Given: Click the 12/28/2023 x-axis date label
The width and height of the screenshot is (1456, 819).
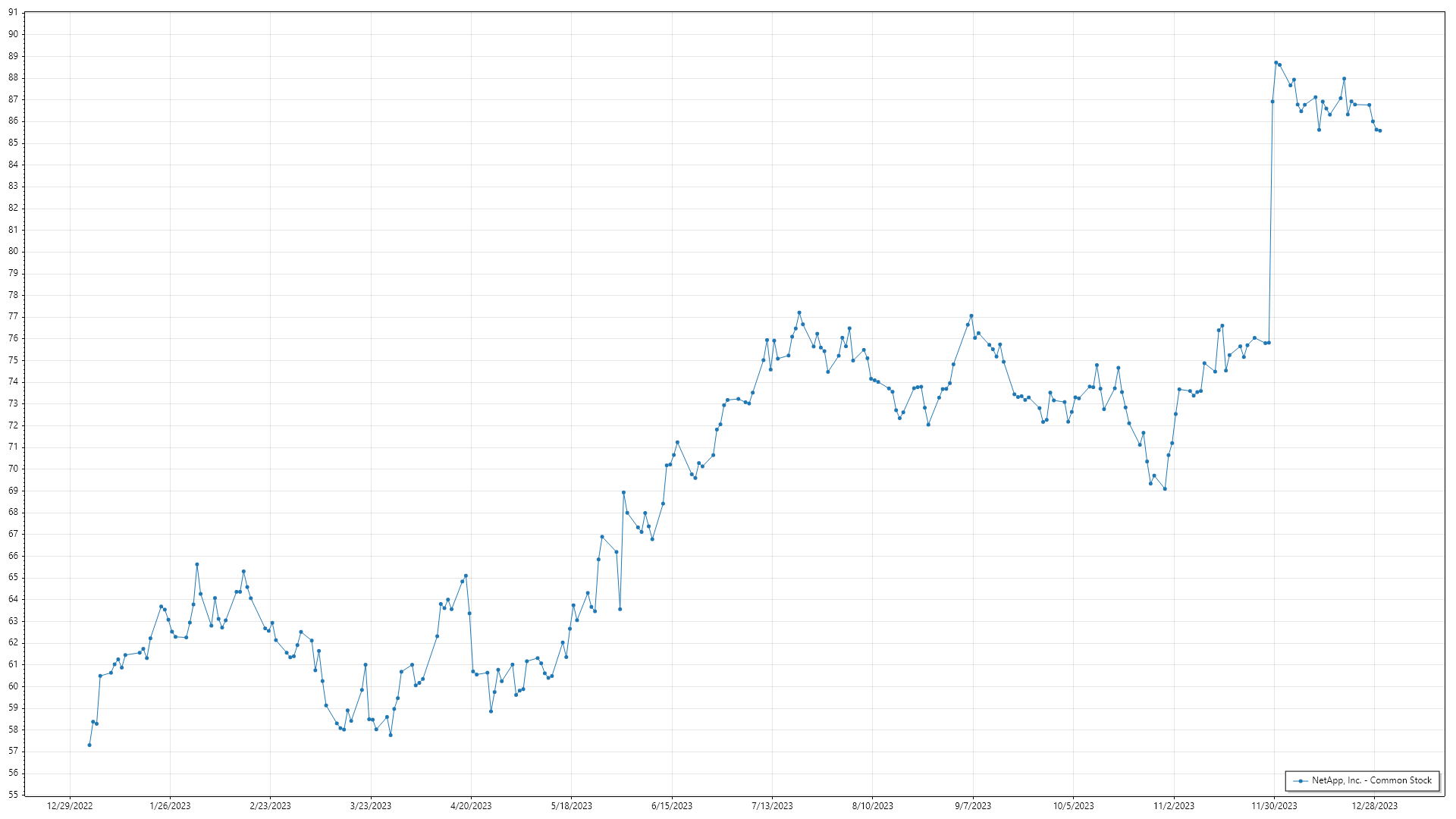Looking at the screenshot, I should click(1375, 806).
